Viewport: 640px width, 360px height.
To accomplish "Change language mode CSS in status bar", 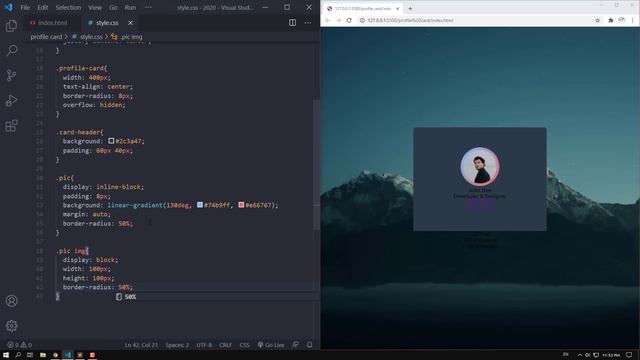I will coord(244,345).
